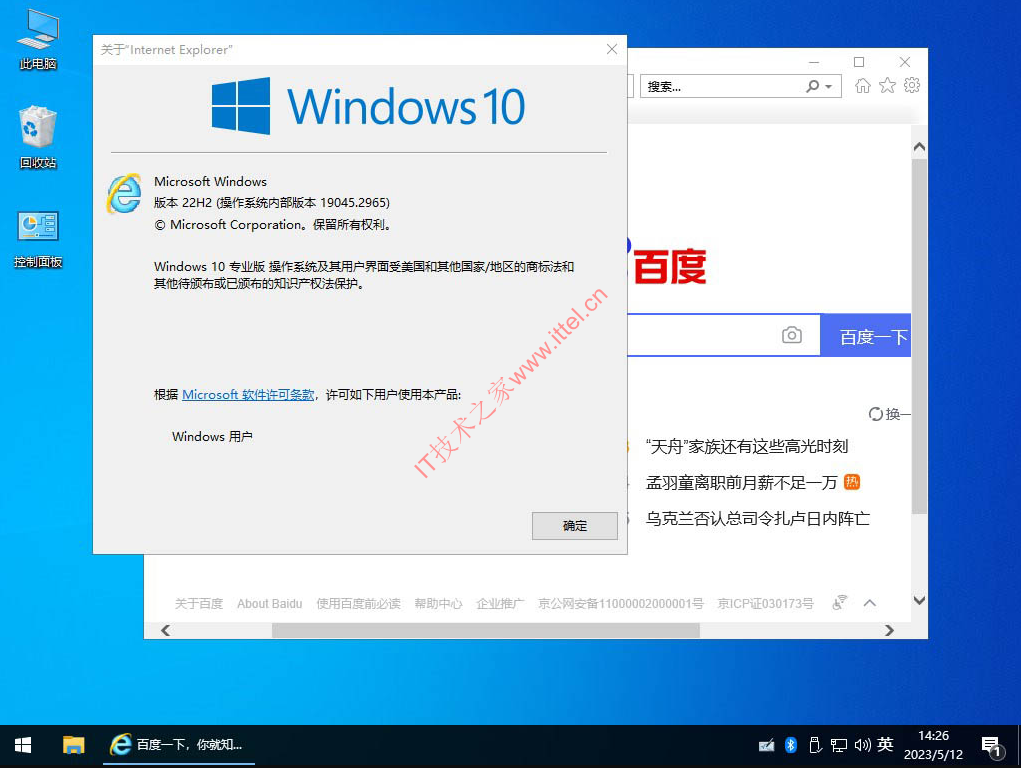Open headline 孟羽童离职前月薪不足一万
This screenshot has width=1021, height=768.
[741, 482]
